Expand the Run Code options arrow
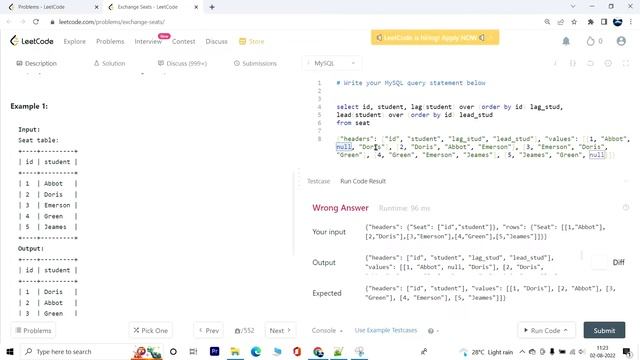This screenshot has height=360, width=640. pos(566,330)
